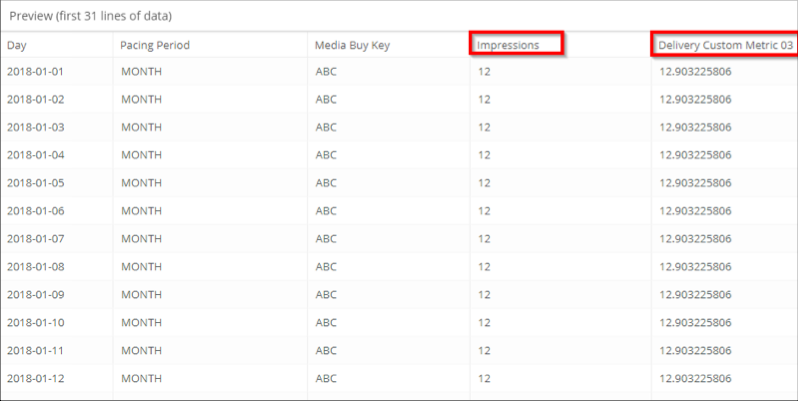Select the date cell 2018-01-10
Viewport: 798px width, 401px height.
pyautogui.click(x=36, y=323)
